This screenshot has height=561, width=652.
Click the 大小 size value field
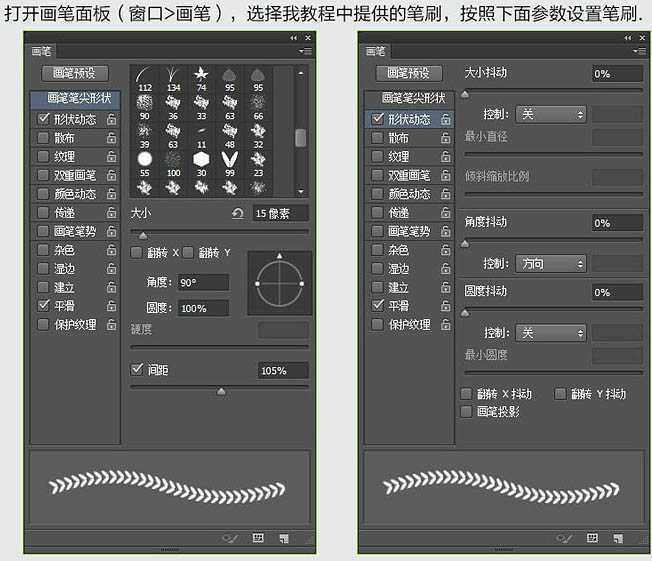[x=281, y=213]
